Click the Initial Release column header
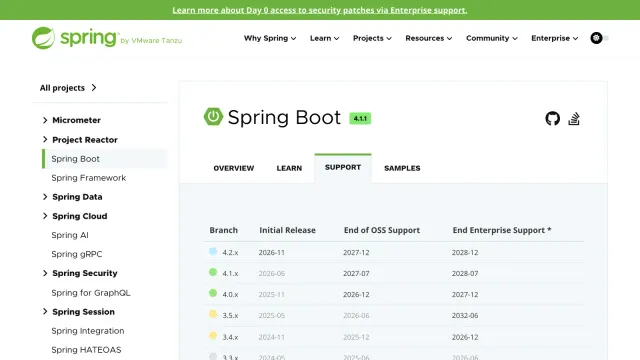 (287, 230)
